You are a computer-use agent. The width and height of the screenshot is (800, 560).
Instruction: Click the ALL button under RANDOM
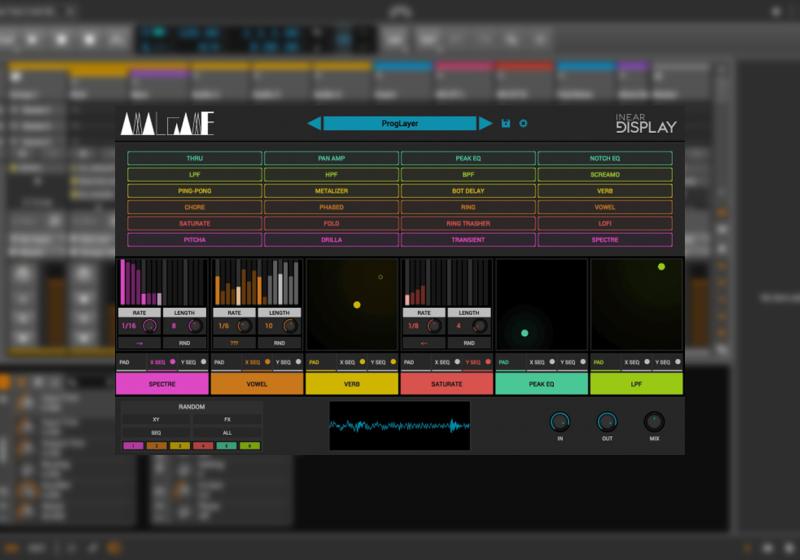point(227,432)
